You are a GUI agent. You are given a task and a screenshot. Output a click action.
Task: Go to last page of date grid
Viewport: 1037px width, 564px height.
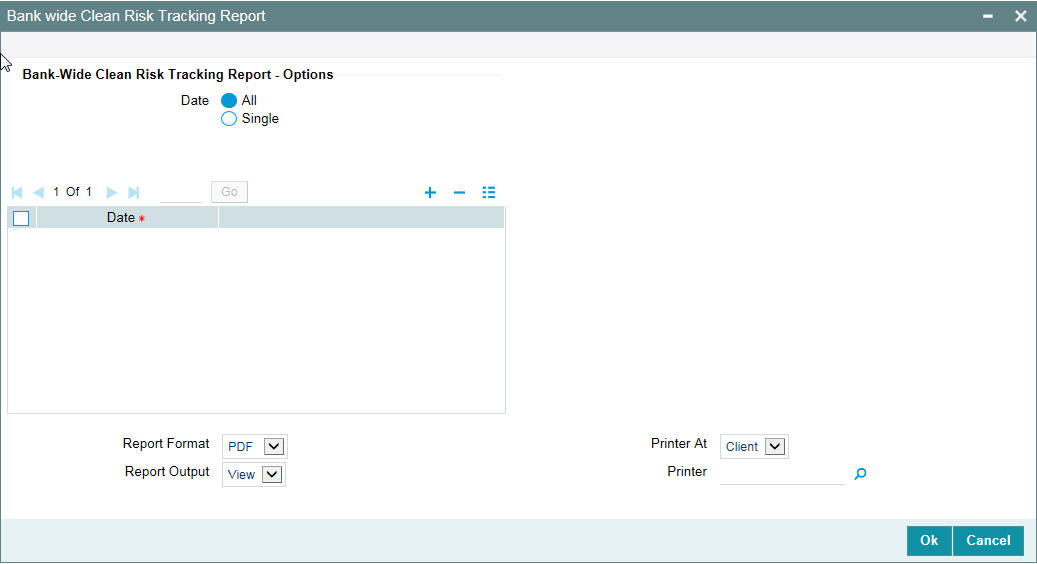134,192
